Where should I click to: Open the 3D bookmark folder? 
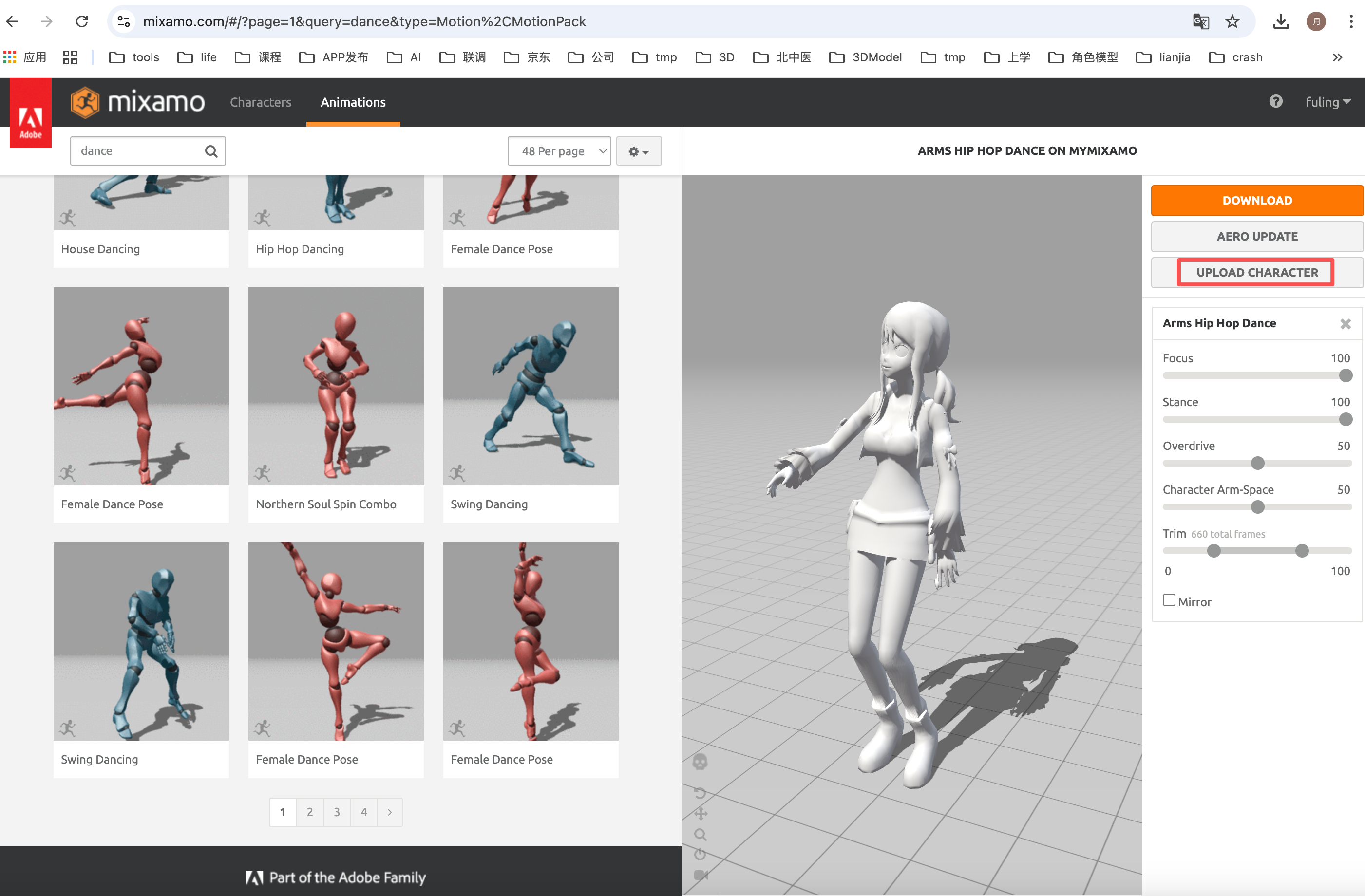click(715, 57)
